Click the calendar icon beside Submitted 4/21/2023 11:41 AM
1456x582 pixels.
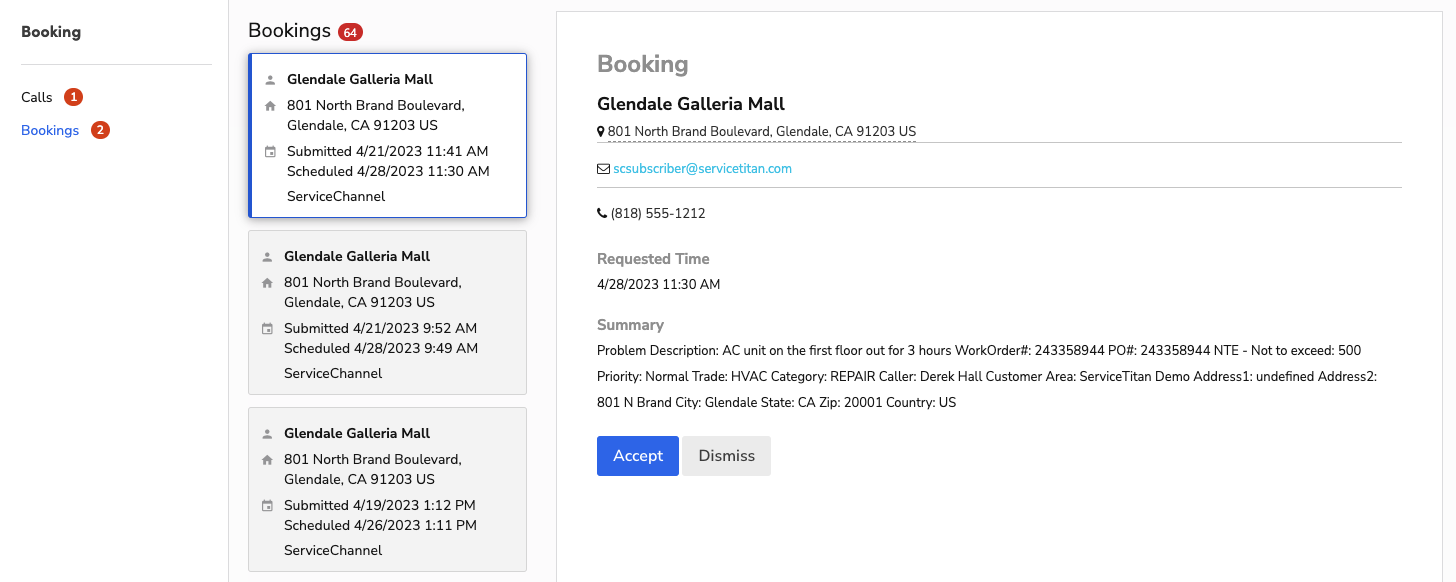(268, 150)
